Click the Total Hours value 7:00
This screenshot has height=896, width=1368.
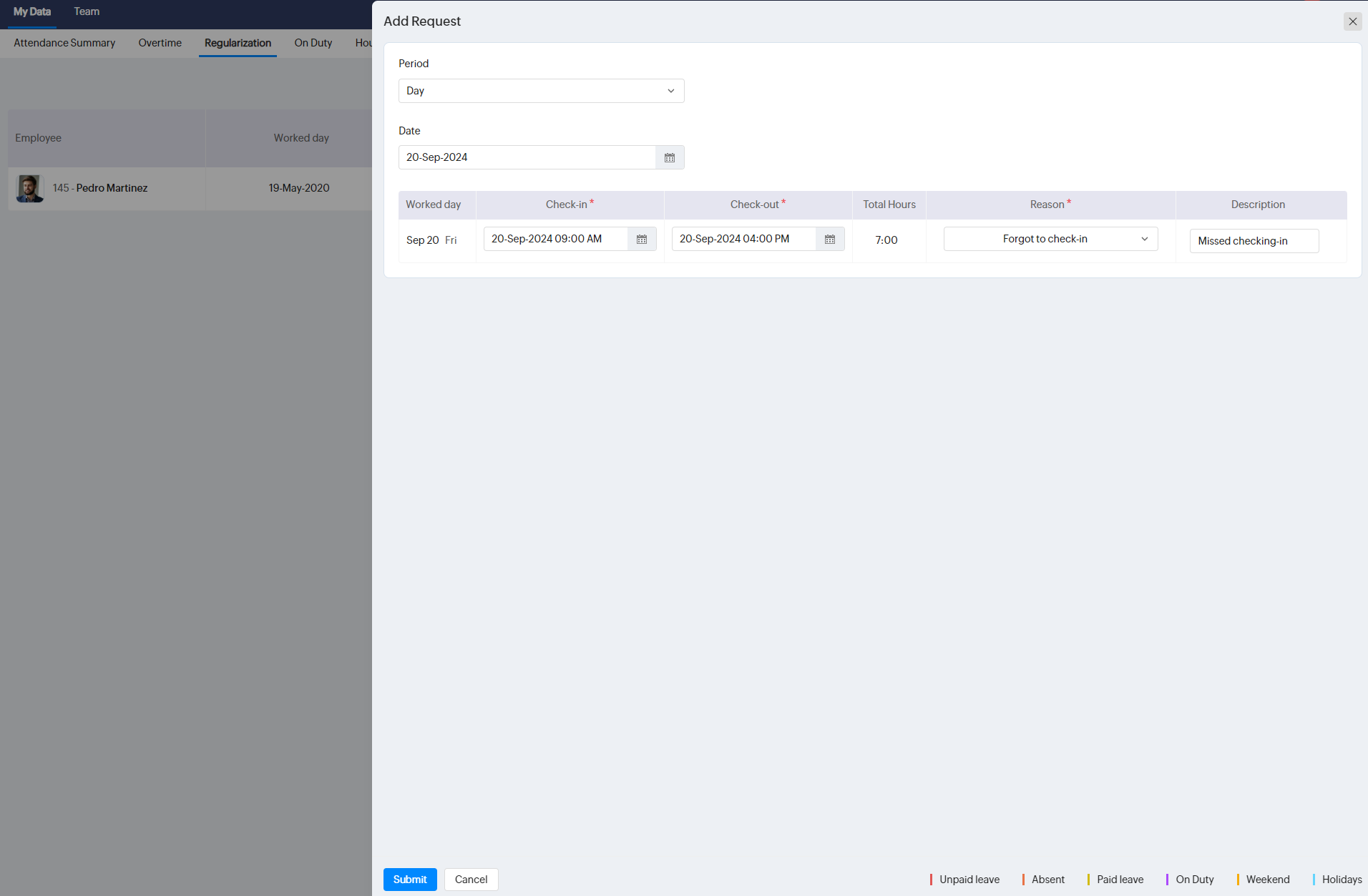[x=886, y=240]
